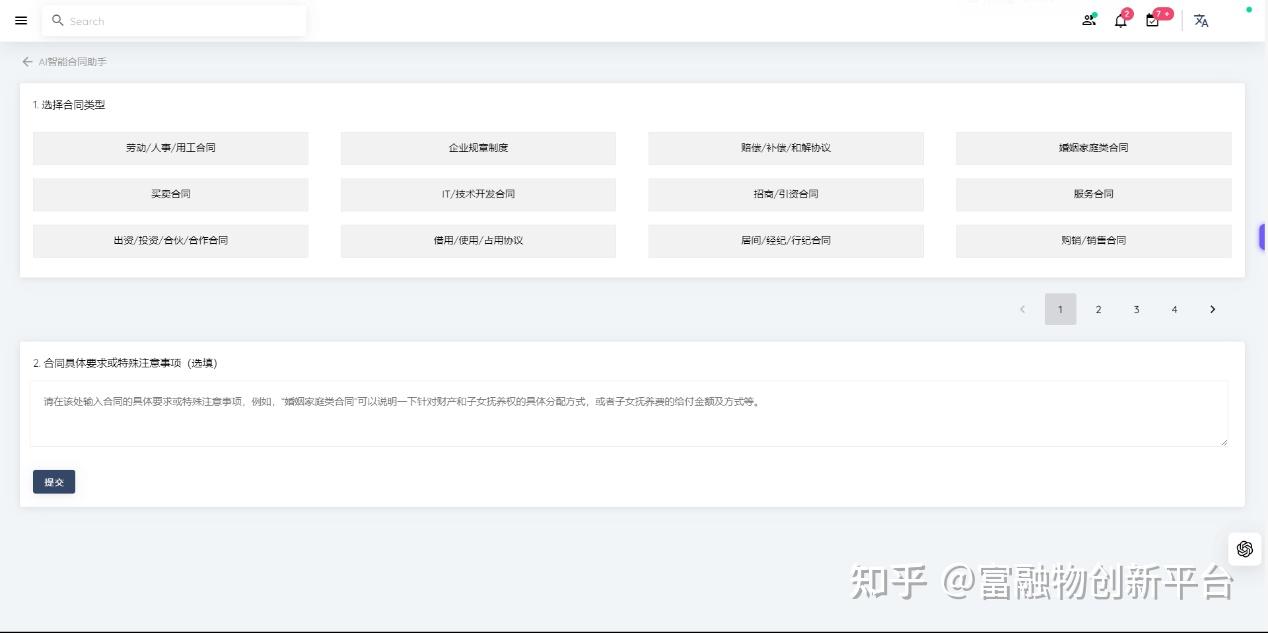Image resolution: width=1268 pixels, height=633 pixels.
Task: Select 招商/引资合同 contract type
Action: (x=786, y=194)
